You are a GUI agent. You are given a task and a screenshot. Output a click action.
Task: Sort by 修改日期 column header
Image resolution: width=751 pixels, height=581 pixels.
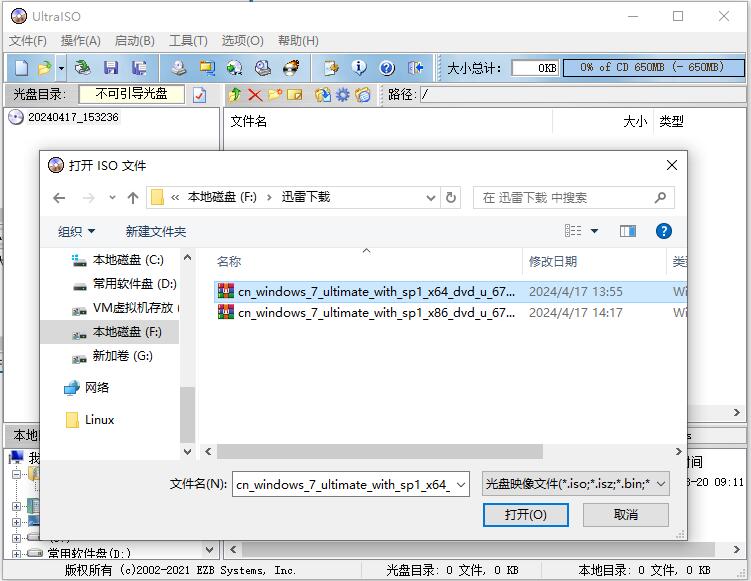pos(552,262)
